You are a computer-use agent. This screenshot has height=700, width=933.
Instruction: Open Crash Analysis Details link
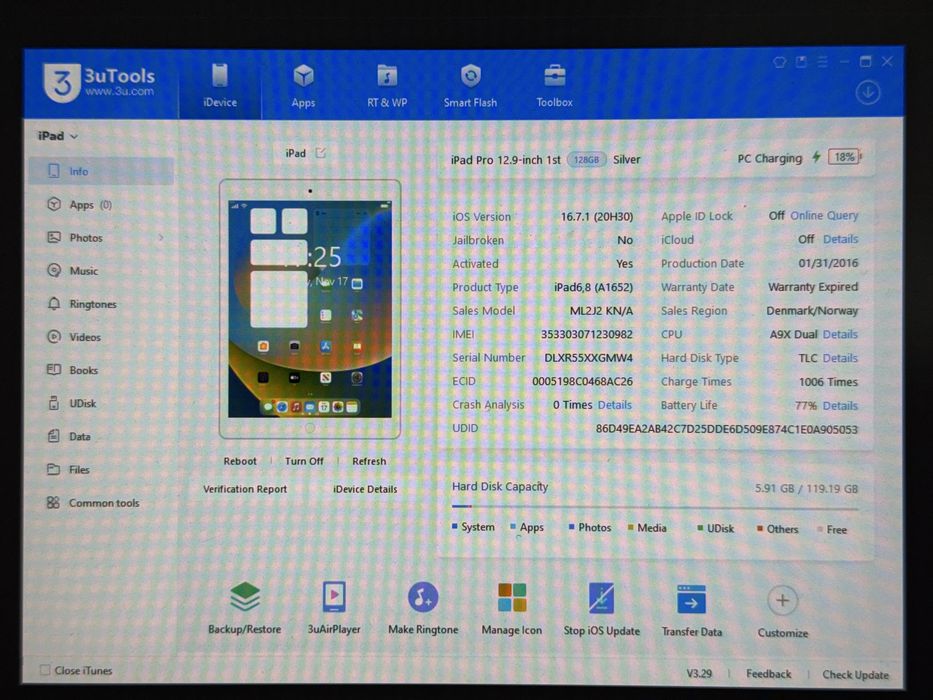(615, 405)
